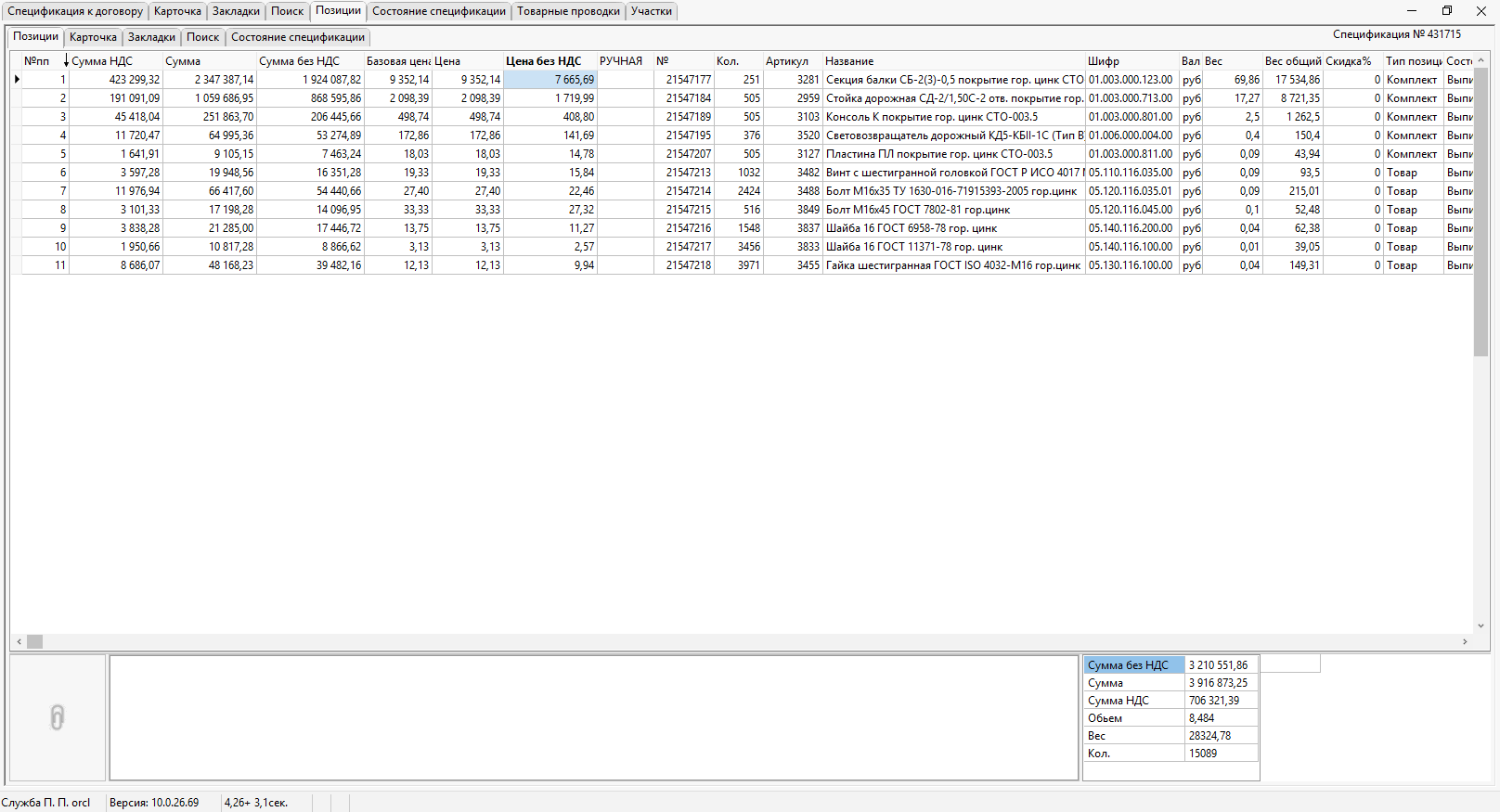Click the right arrow of the horizontal scrollbar

point(1466,642)
